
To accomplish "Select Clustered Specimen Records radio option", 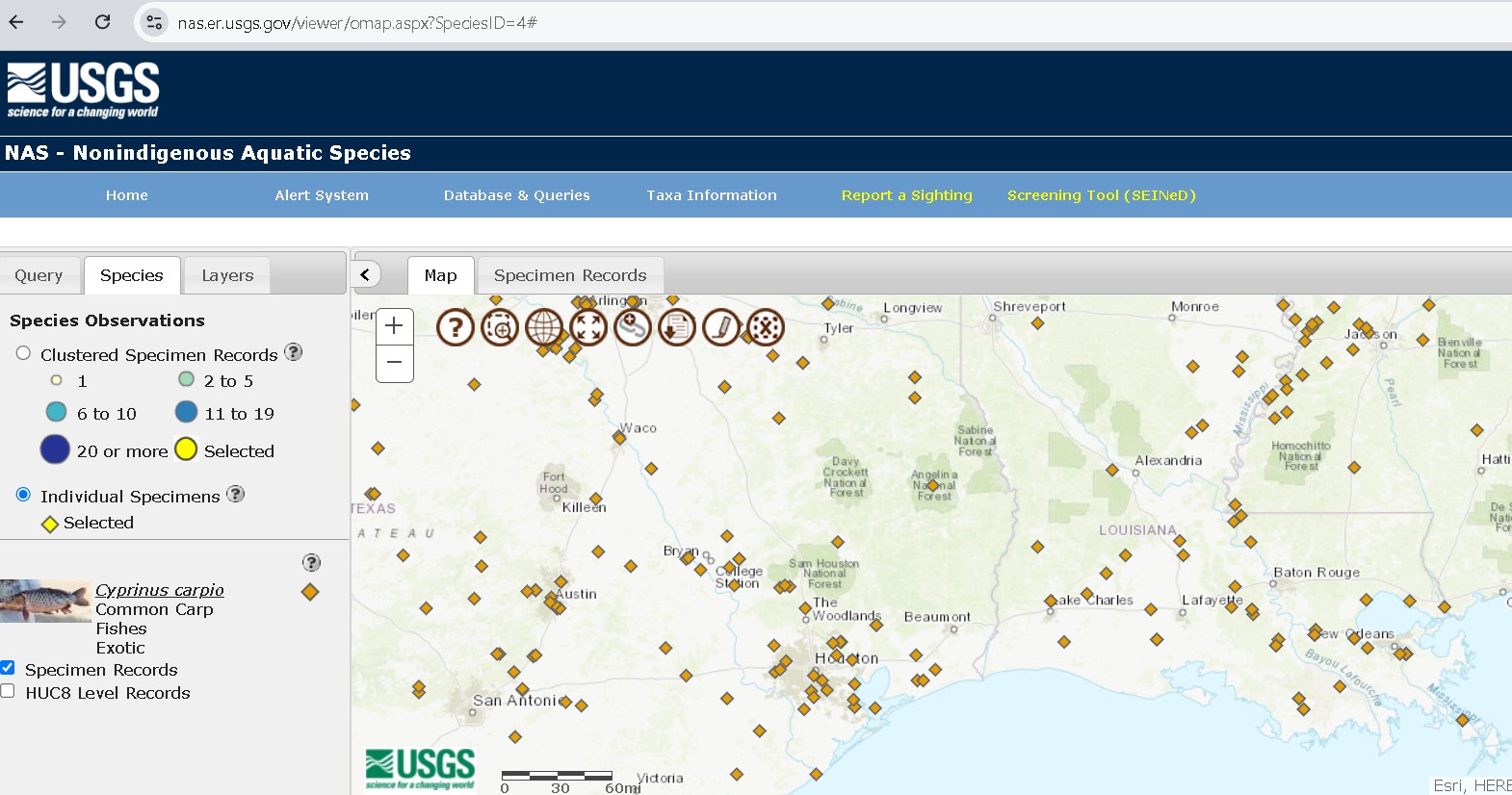I will click(x=23, y=353).
